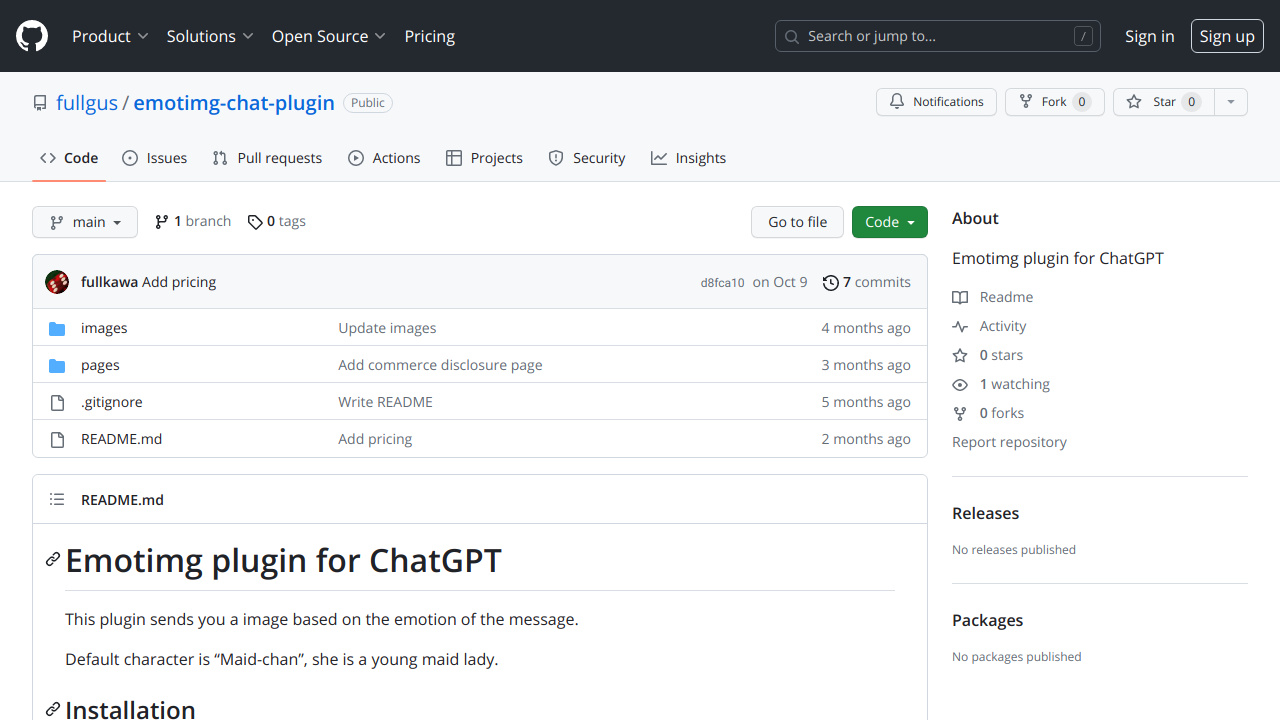Open the emotimg-chat-plugin repository link
This screenshot has width=1280, height=720.
[x=234, y=103]
